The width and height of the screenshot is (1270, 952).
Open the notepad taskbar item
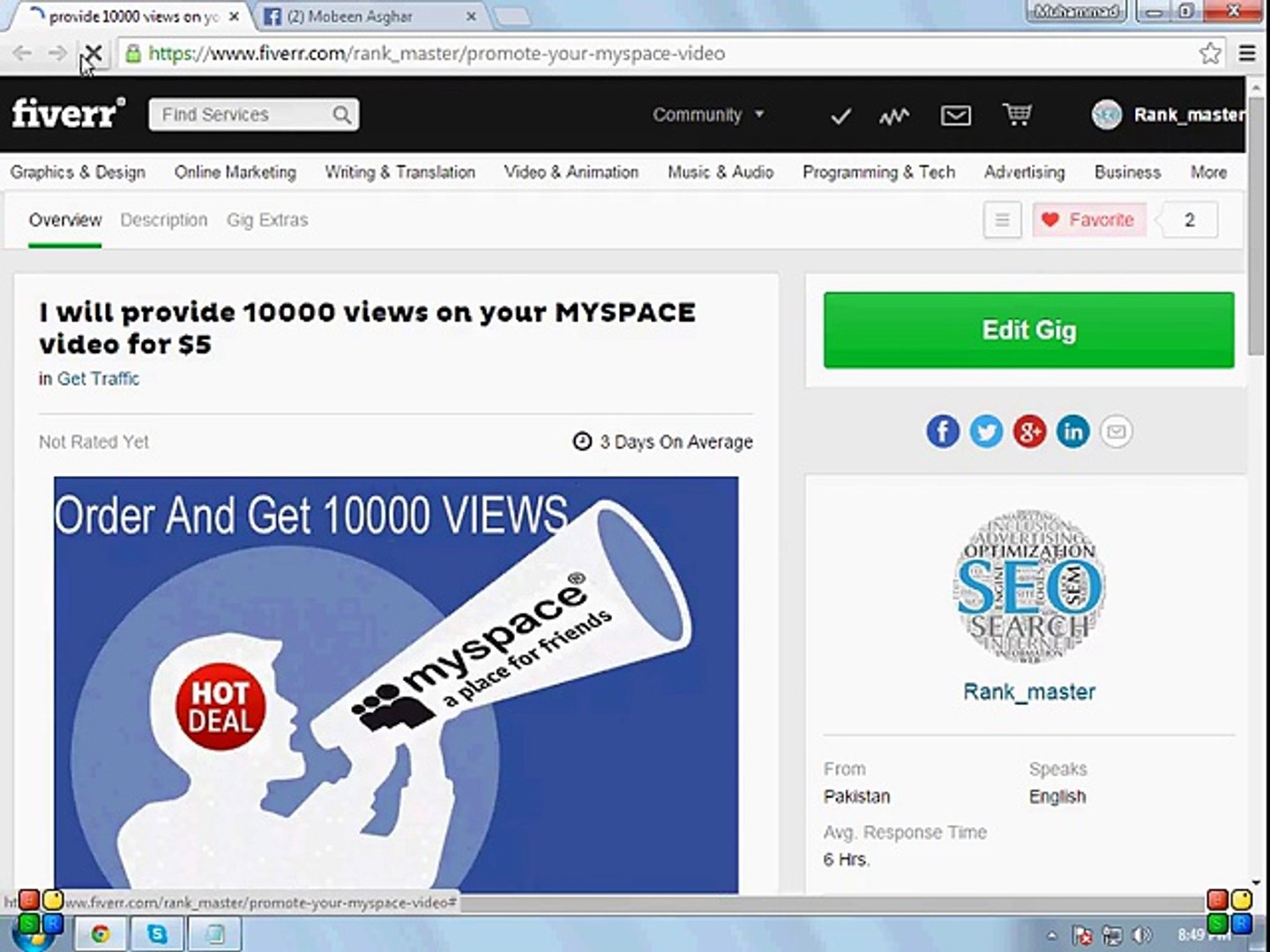pyautogui.click(x=215, y=933)
